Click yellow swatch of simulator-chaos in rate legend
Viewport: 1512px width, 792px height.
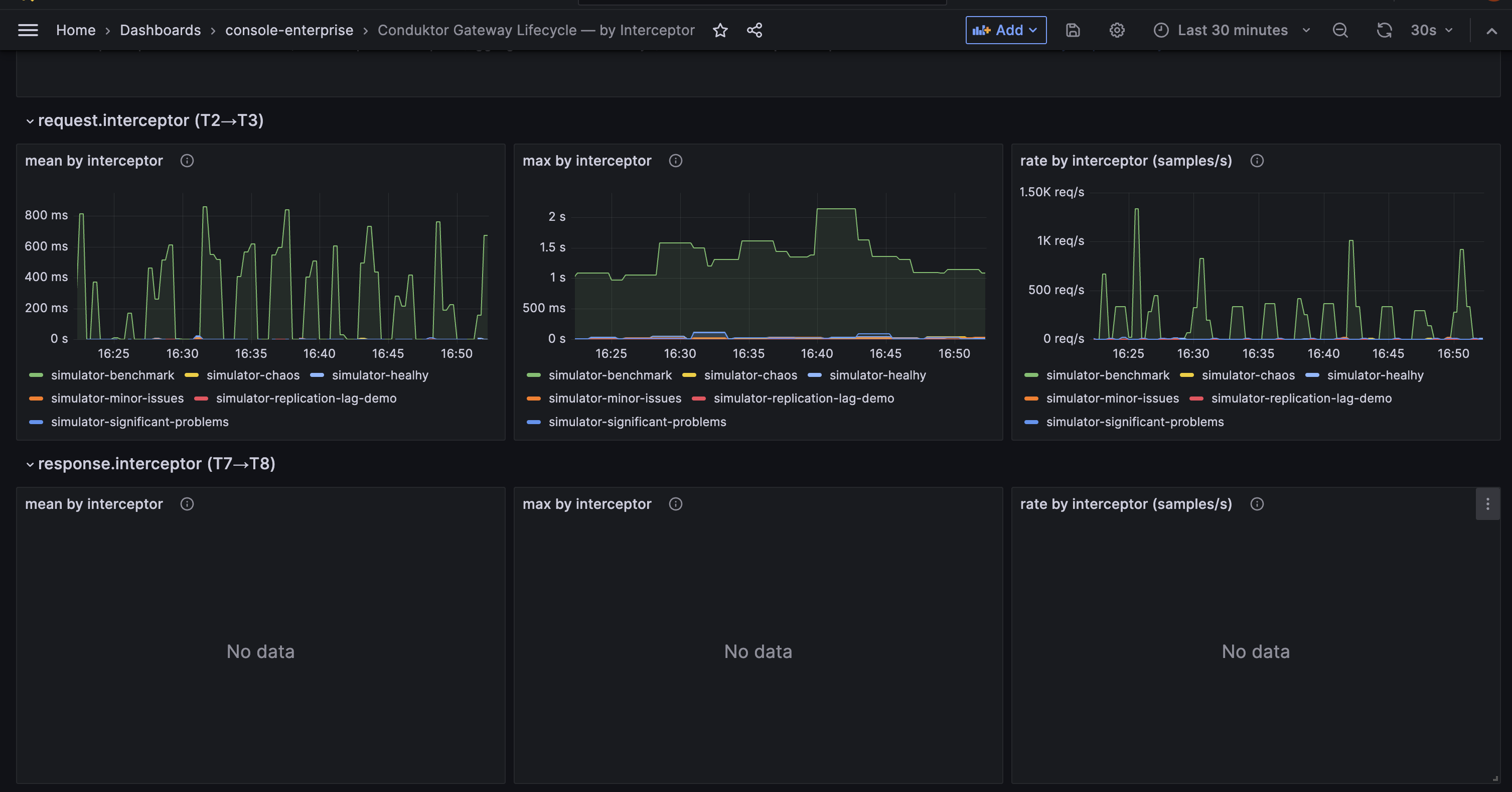coord(1187,375)
